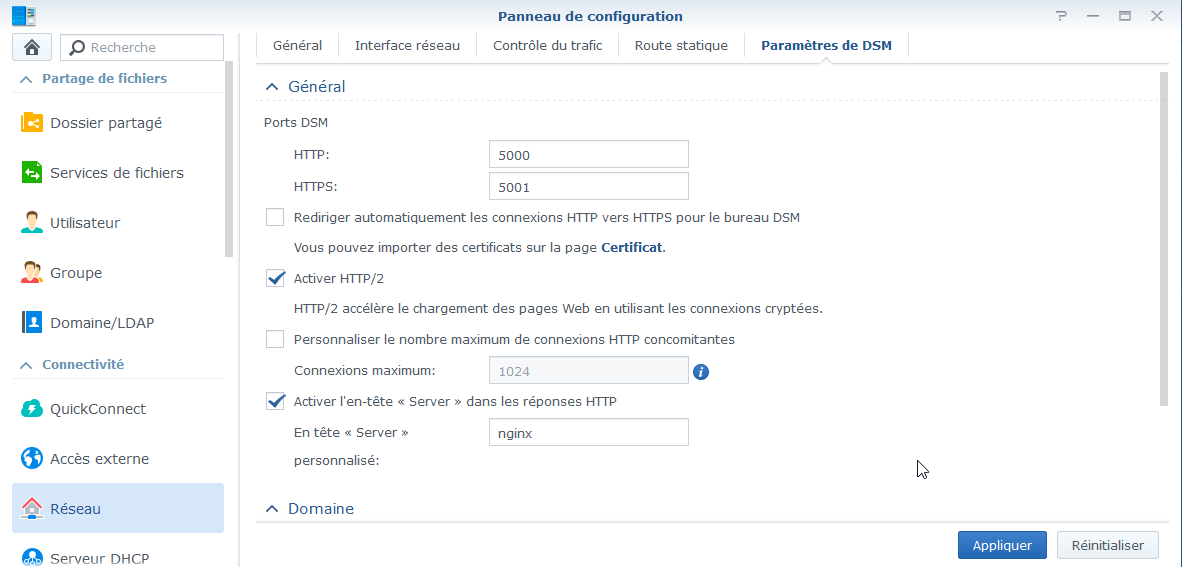Click the home icon button
The image size is (1182, 567).
31,47
